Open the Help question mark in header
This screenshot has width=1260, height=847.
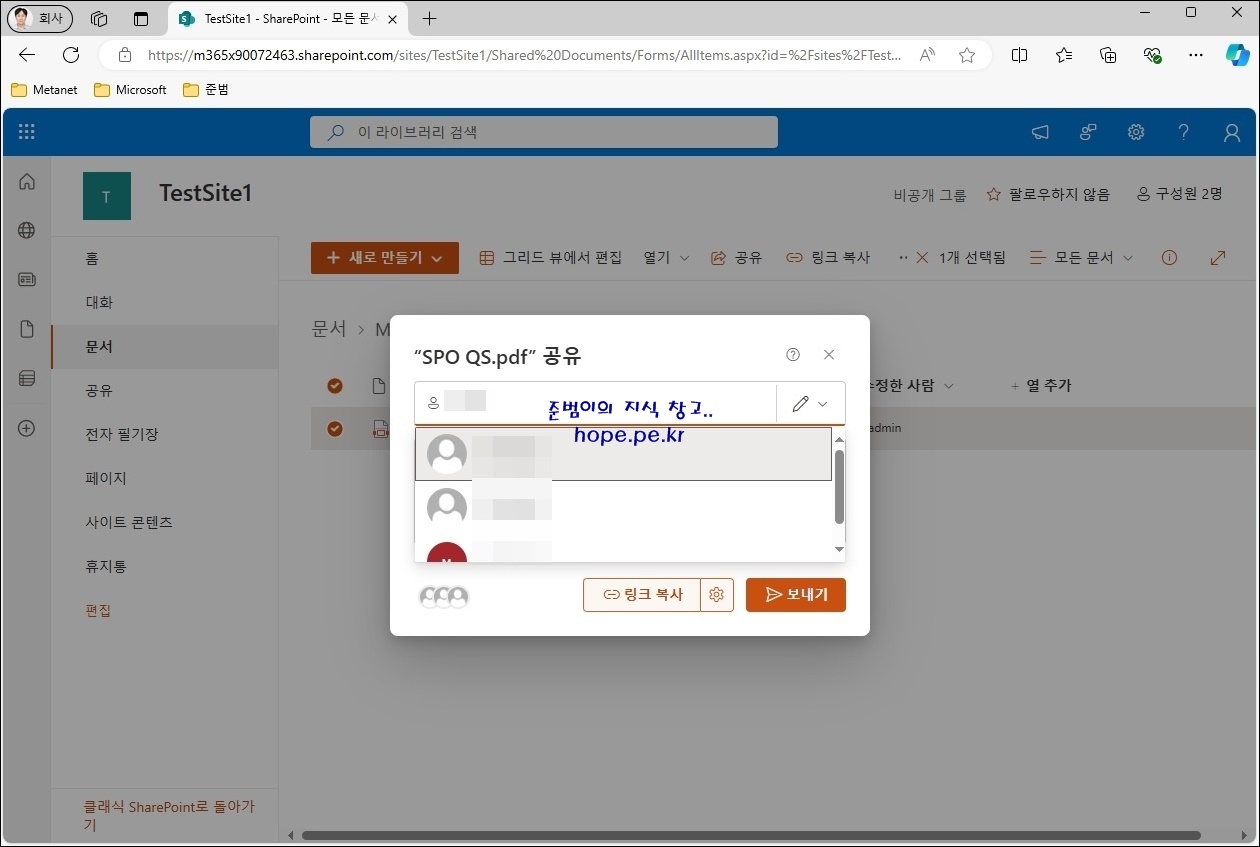pyautogui.click(x=1184, y=132)
